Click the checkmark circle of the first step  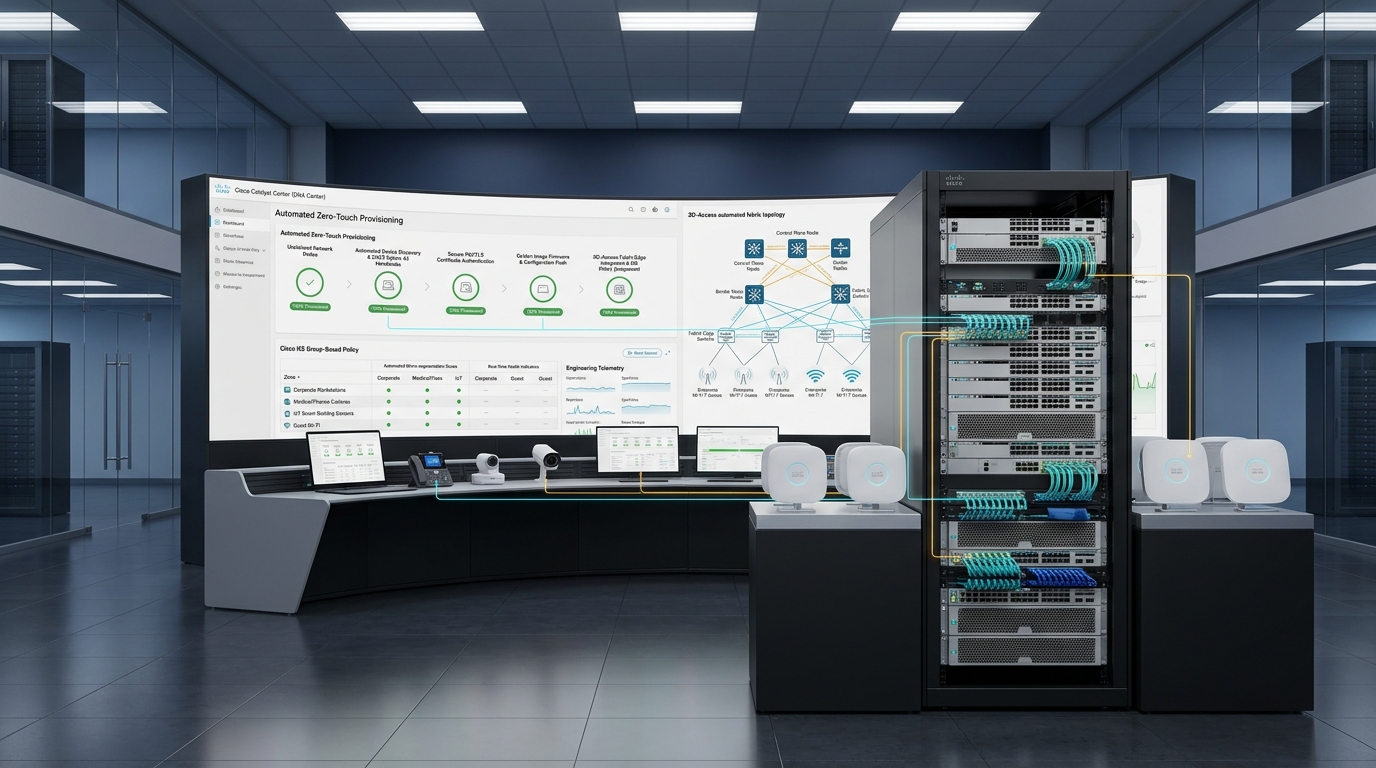[310, 283]
